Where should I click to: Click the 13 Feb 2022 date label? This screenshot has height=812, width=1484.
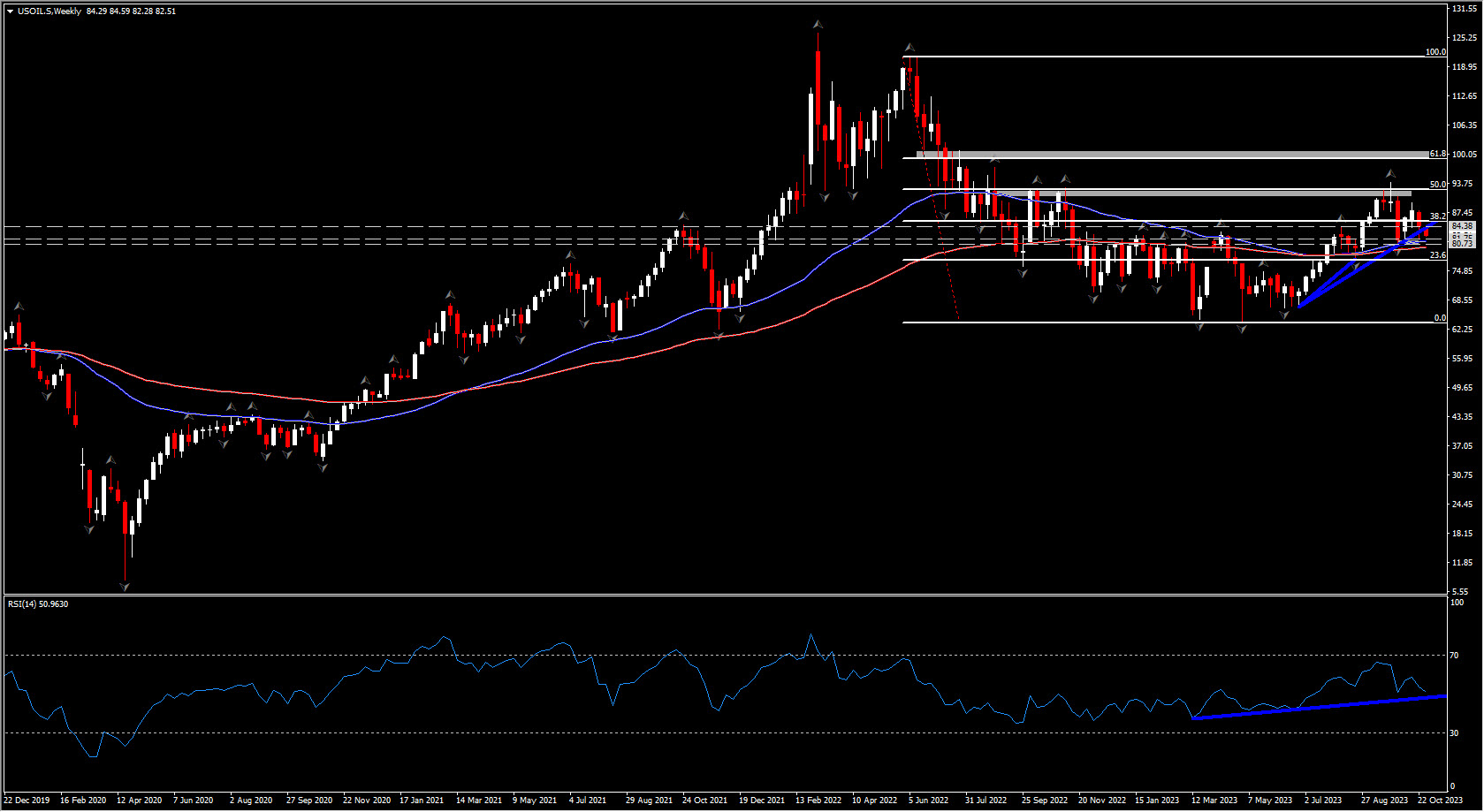pyautogui.click(x=818, y=801)
